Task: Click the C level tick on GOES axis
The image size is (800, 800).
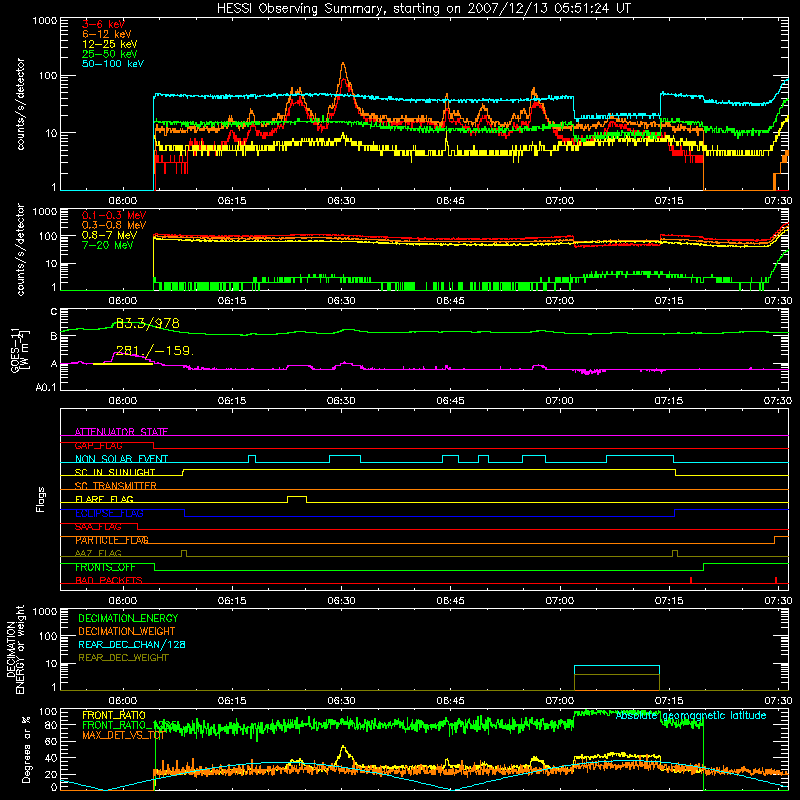Action: 54,311
